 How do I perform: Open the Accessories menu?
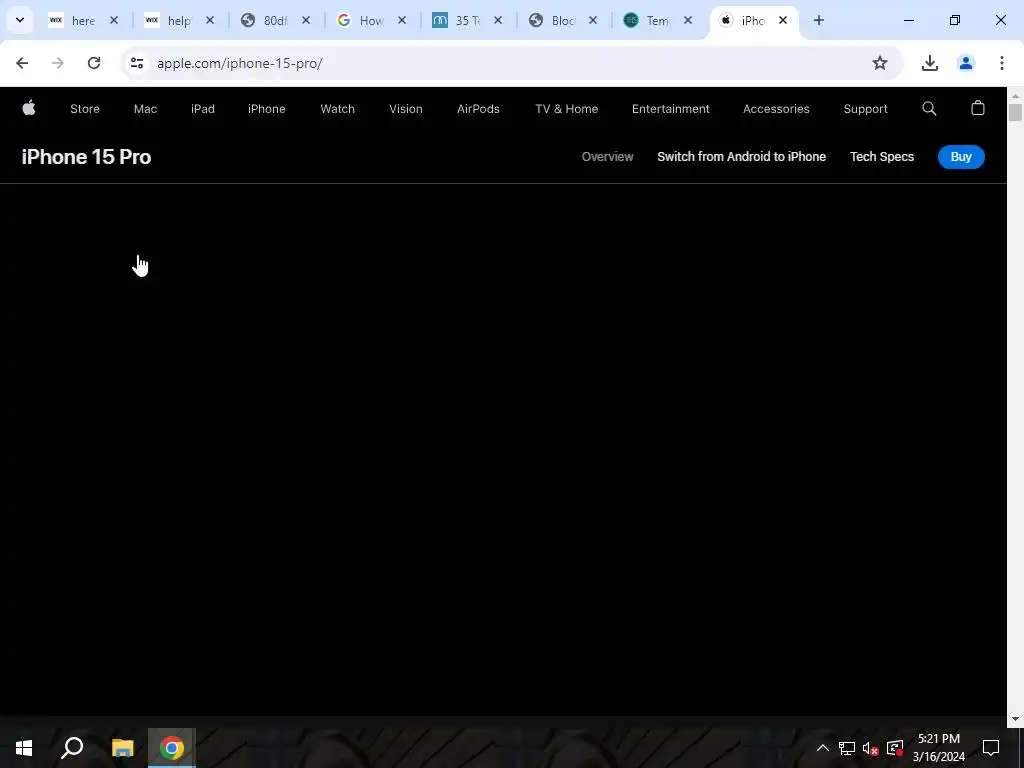click(776, 109)
